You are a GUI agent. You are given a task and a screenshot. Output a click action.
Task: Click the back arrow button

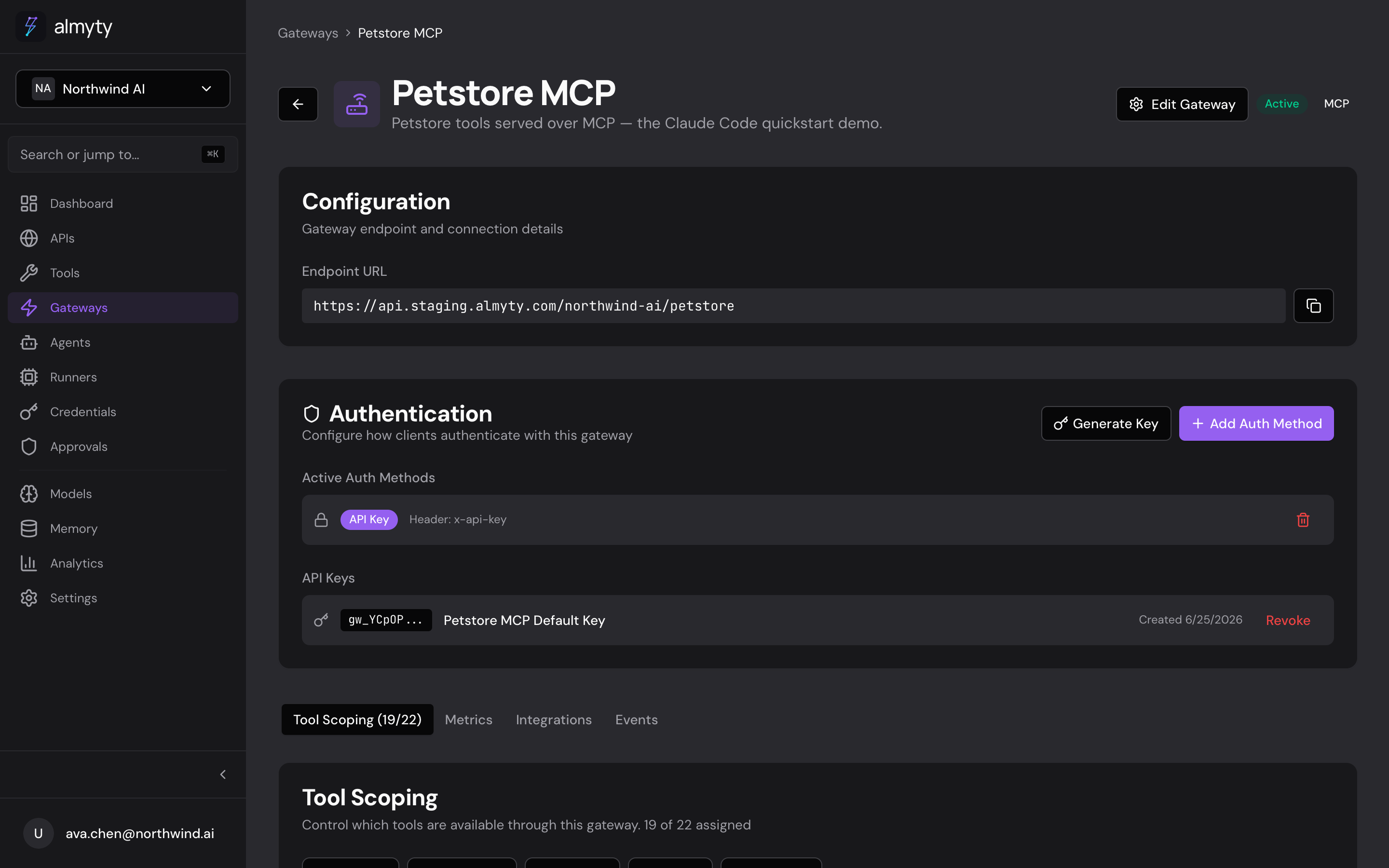(298, 104)
